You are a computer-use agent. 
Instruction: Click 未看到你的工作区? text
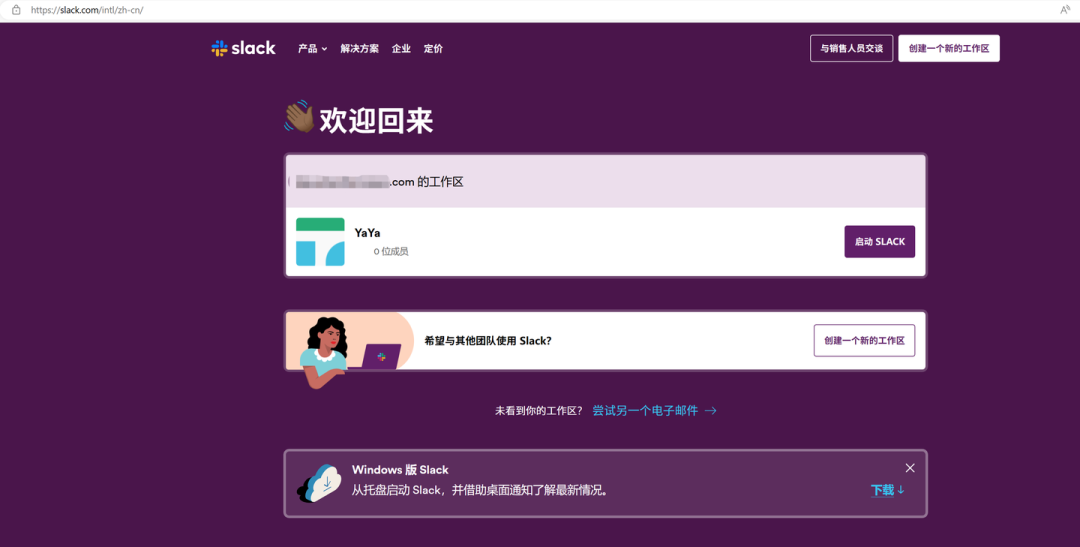click(x=539, y=411)
